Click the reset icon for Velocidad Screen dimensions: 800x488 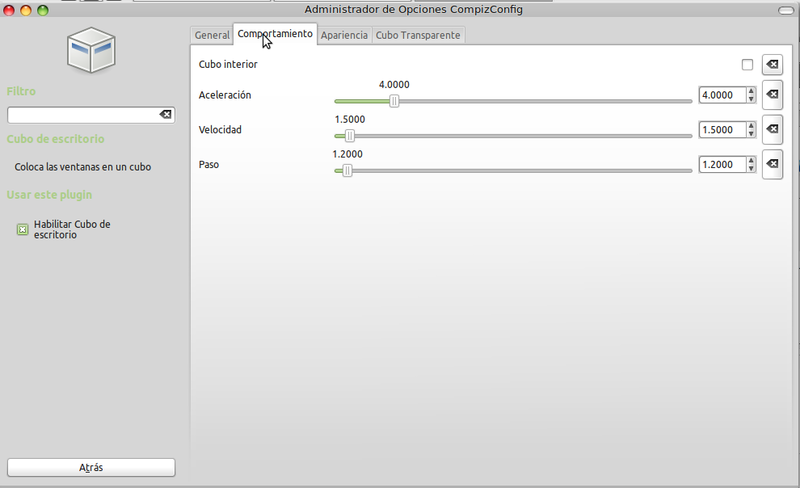771,130
